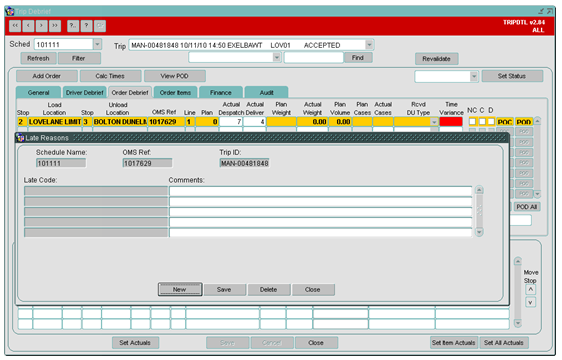Screen dimensions: 562x360
Task: Click the LOVELANE LIMIT load location cell
Action: pyautogui.click(x=55, y=122)
